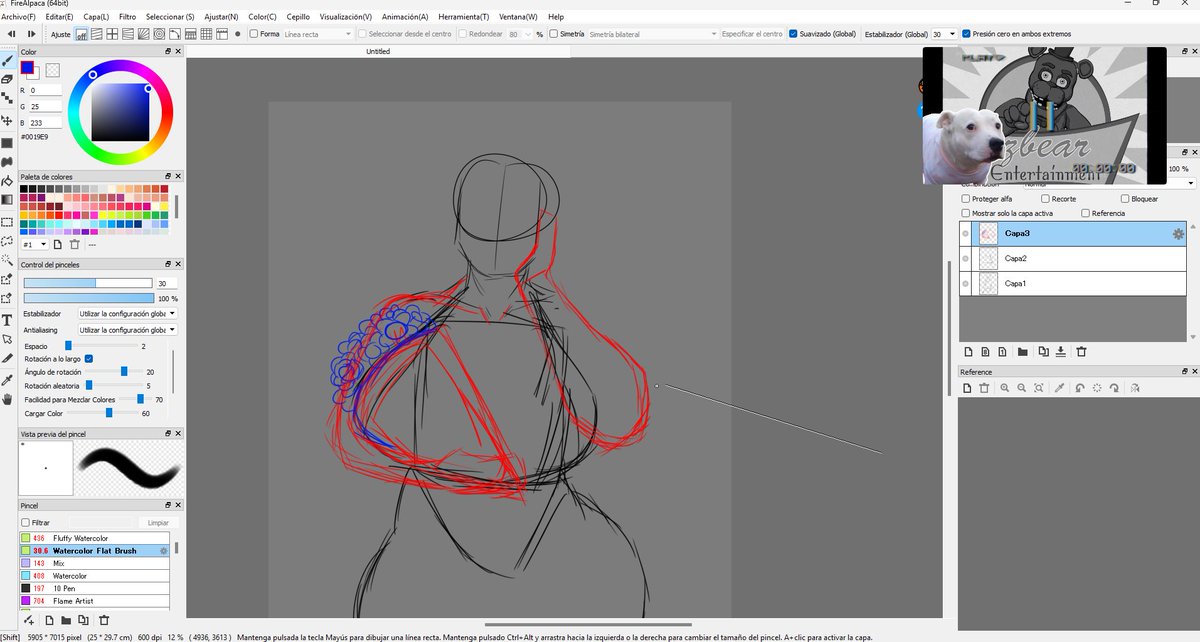Open Simetría bilateral dropdown
This screenshot has height=642, width=1200.
(x=652, y=34)
